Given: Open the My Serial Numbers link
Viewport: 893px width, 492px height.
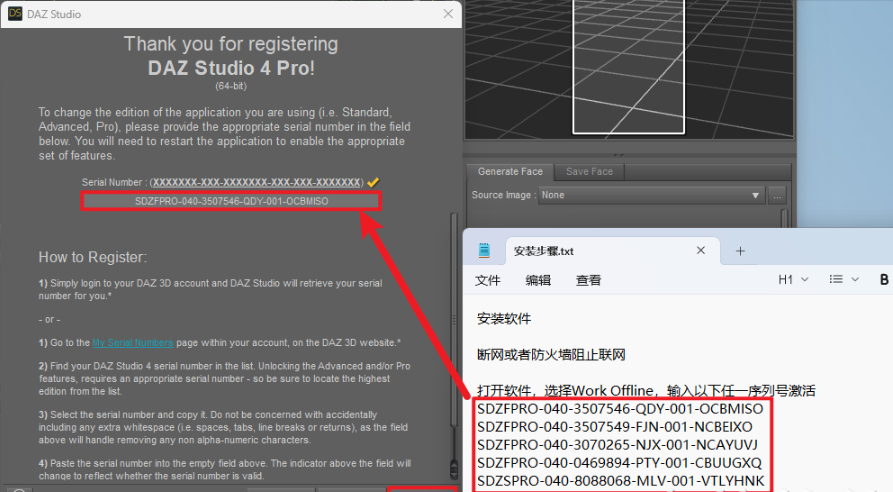Looking at the screenshot, I should coord(132,343).
